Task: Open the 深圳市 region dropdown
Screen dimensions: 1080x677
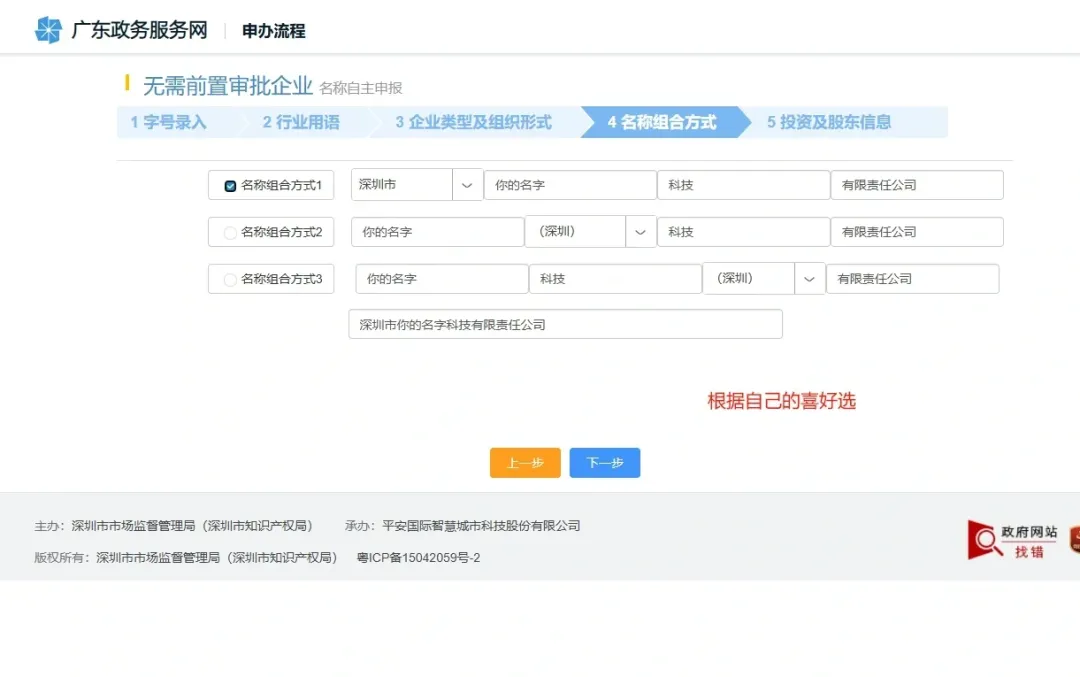Action: click(x=467, y=185)
